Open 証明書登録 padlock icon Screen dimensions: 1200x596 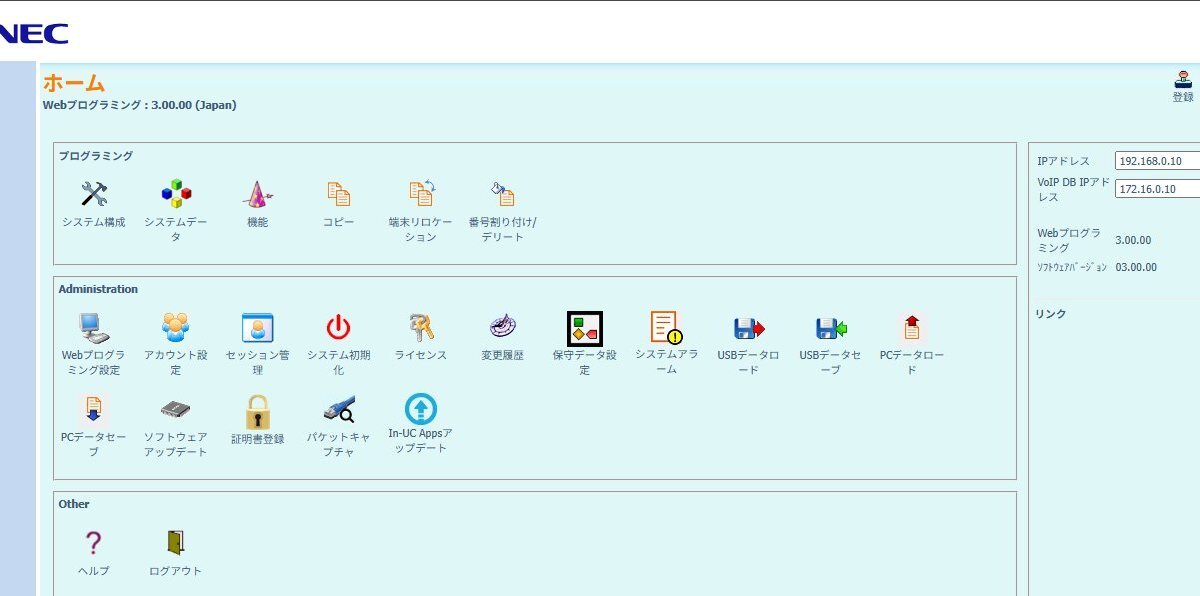click(x=258, y=411)
